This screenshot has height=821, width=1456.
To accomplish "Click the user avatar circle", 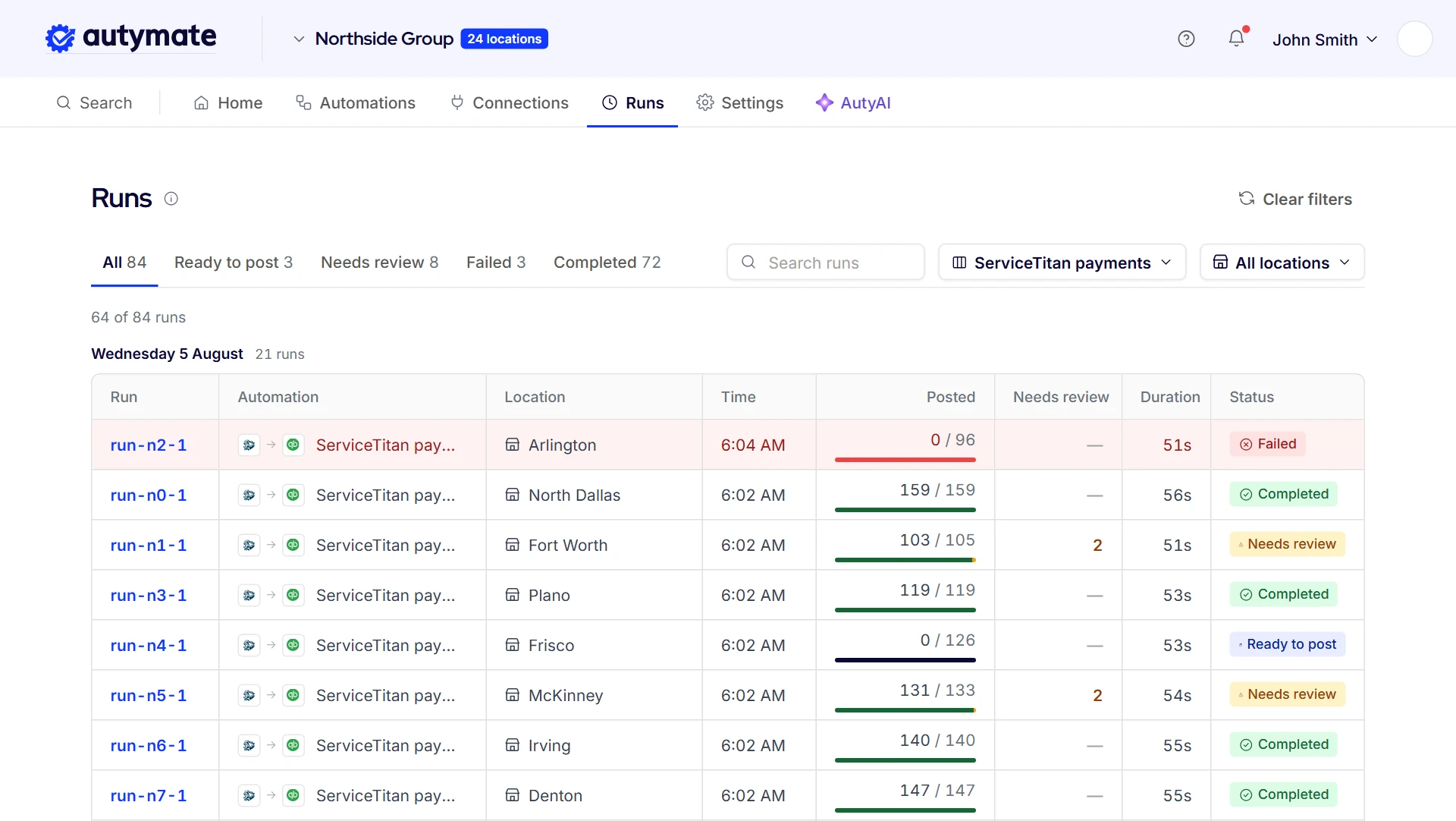I will coord(1414,39).
